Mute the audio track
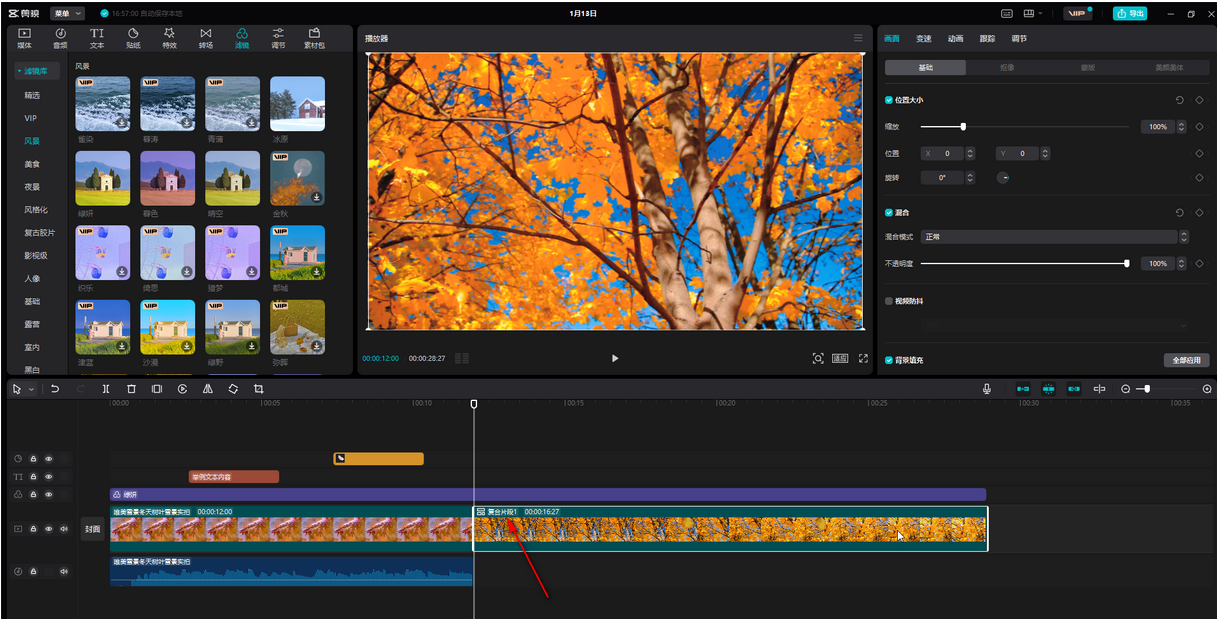This screenshot has width=1217, height=619. click(x=64, y=571)
